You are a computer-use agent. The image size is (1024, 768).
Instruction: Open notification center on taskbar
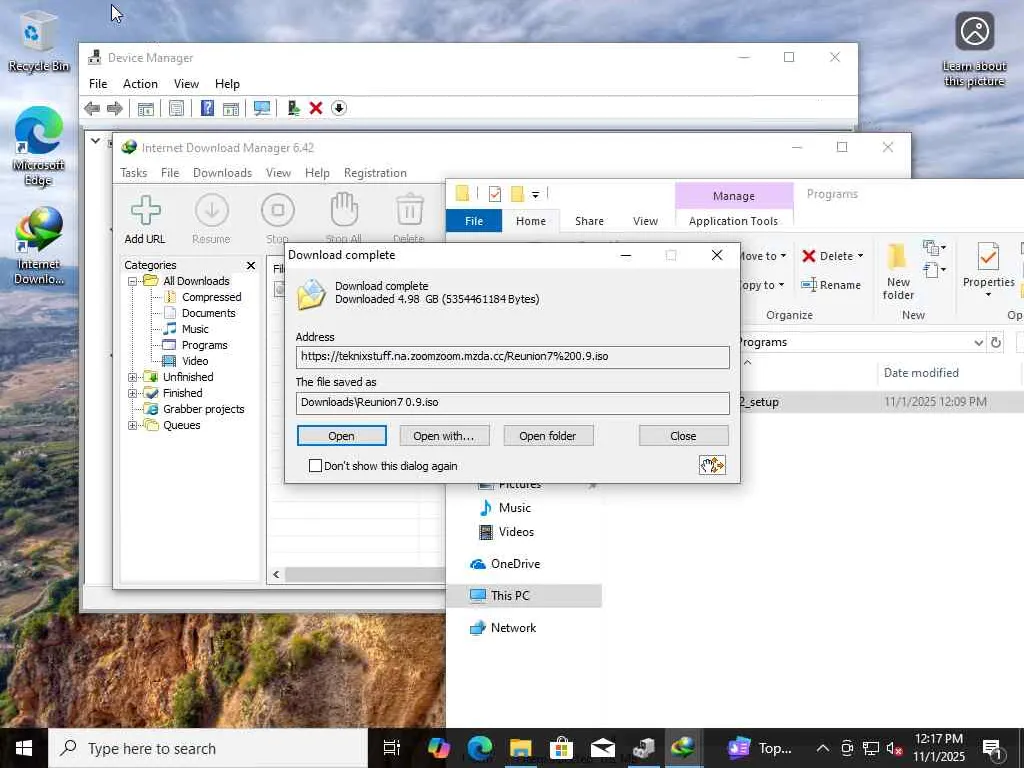coord(991,748)
